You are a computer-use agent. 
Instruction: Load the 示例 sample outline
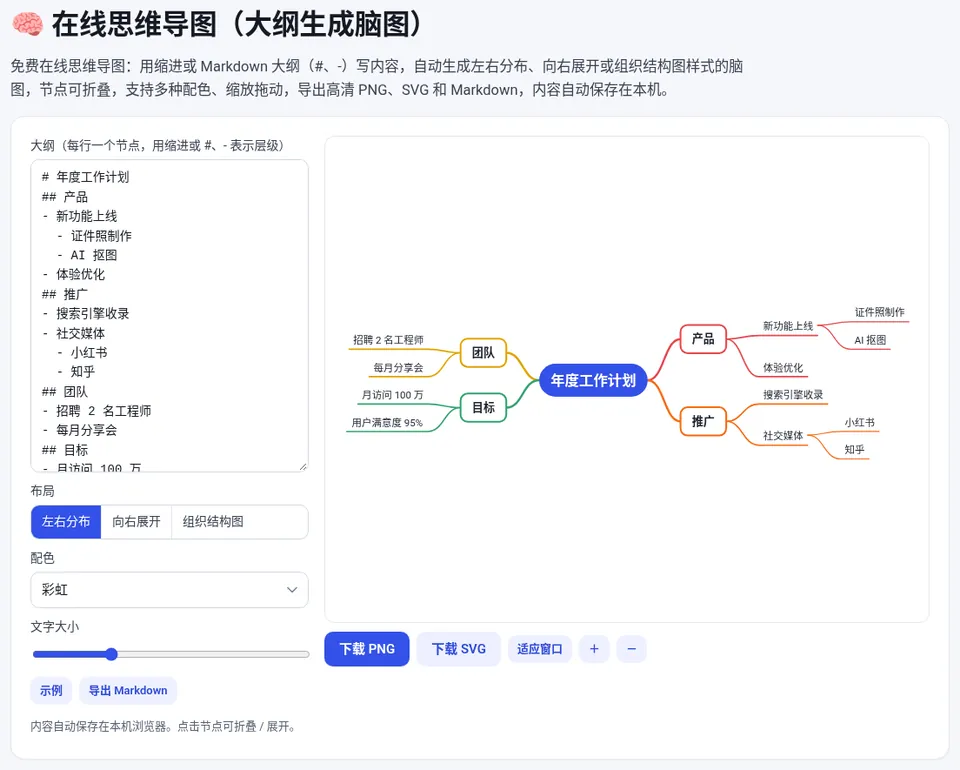point(51,690)
